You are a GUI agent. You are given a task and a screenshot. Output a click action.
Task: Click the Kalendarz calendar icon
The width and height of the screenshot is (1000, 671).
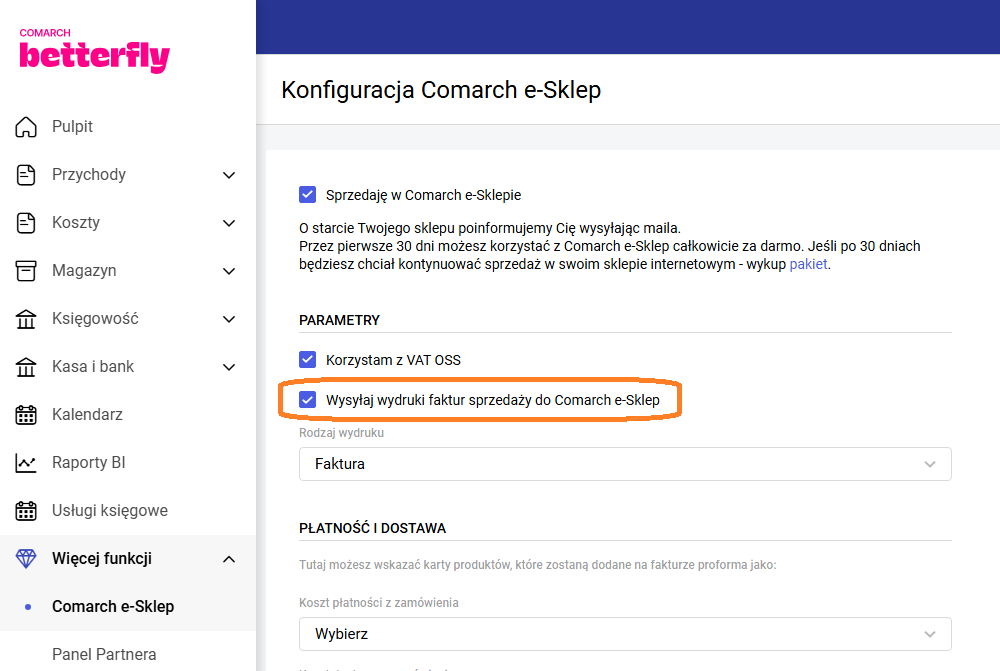(27, 415)
